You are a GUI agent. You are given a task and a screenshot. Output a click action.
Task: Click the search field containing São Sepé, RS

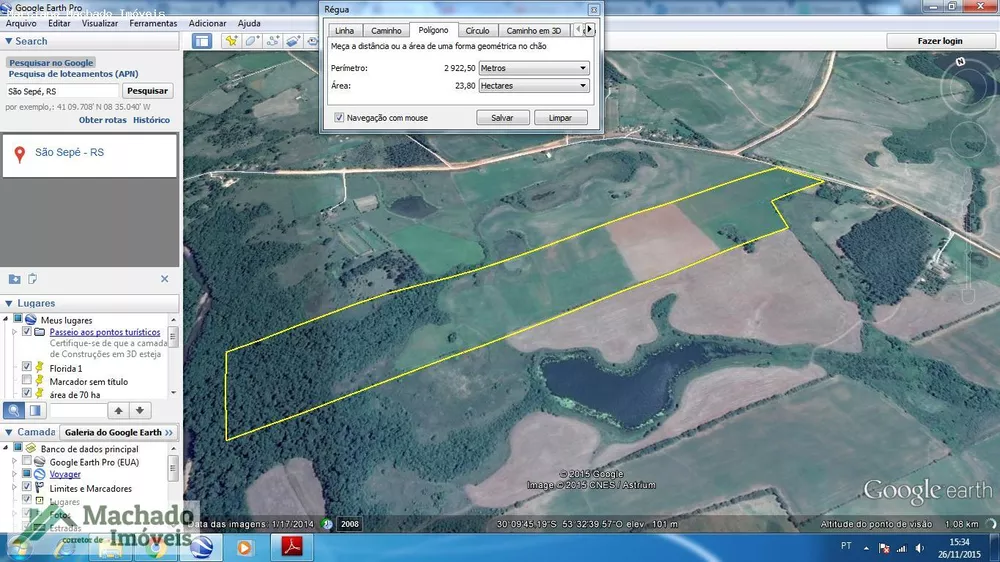[62, 91]
